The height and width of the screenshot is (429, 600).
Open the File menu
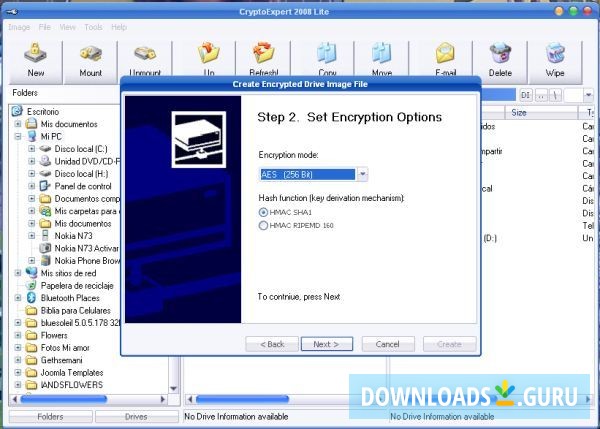44,27
